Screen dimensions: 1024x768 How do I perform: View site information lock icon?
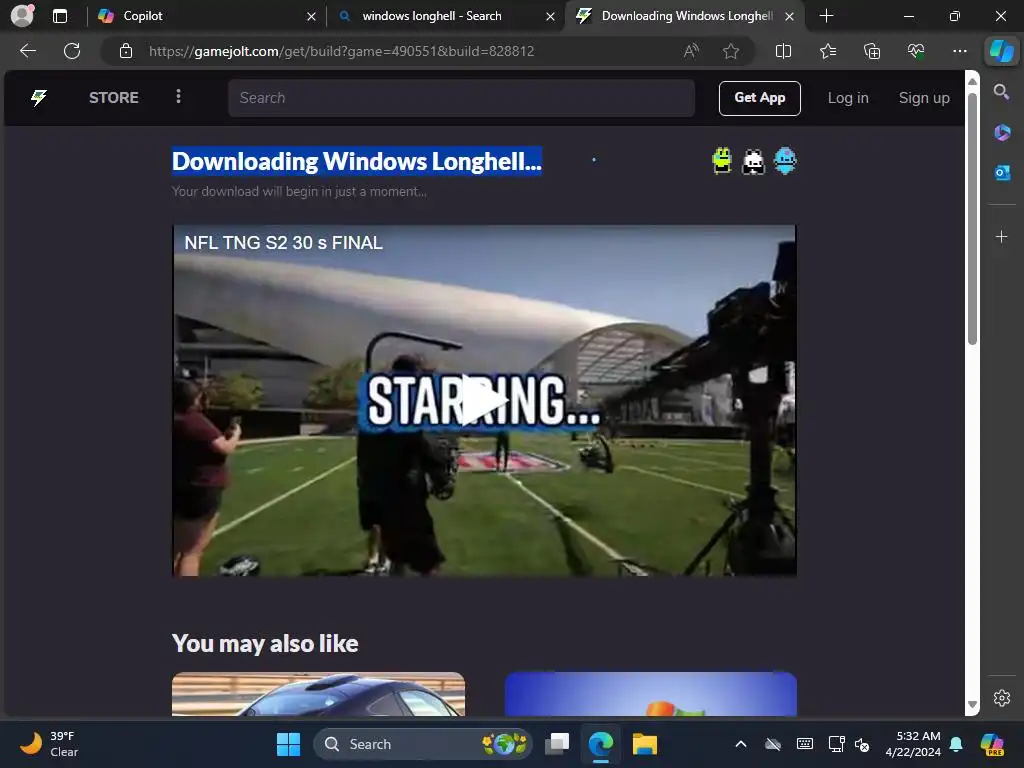(126, 51)
